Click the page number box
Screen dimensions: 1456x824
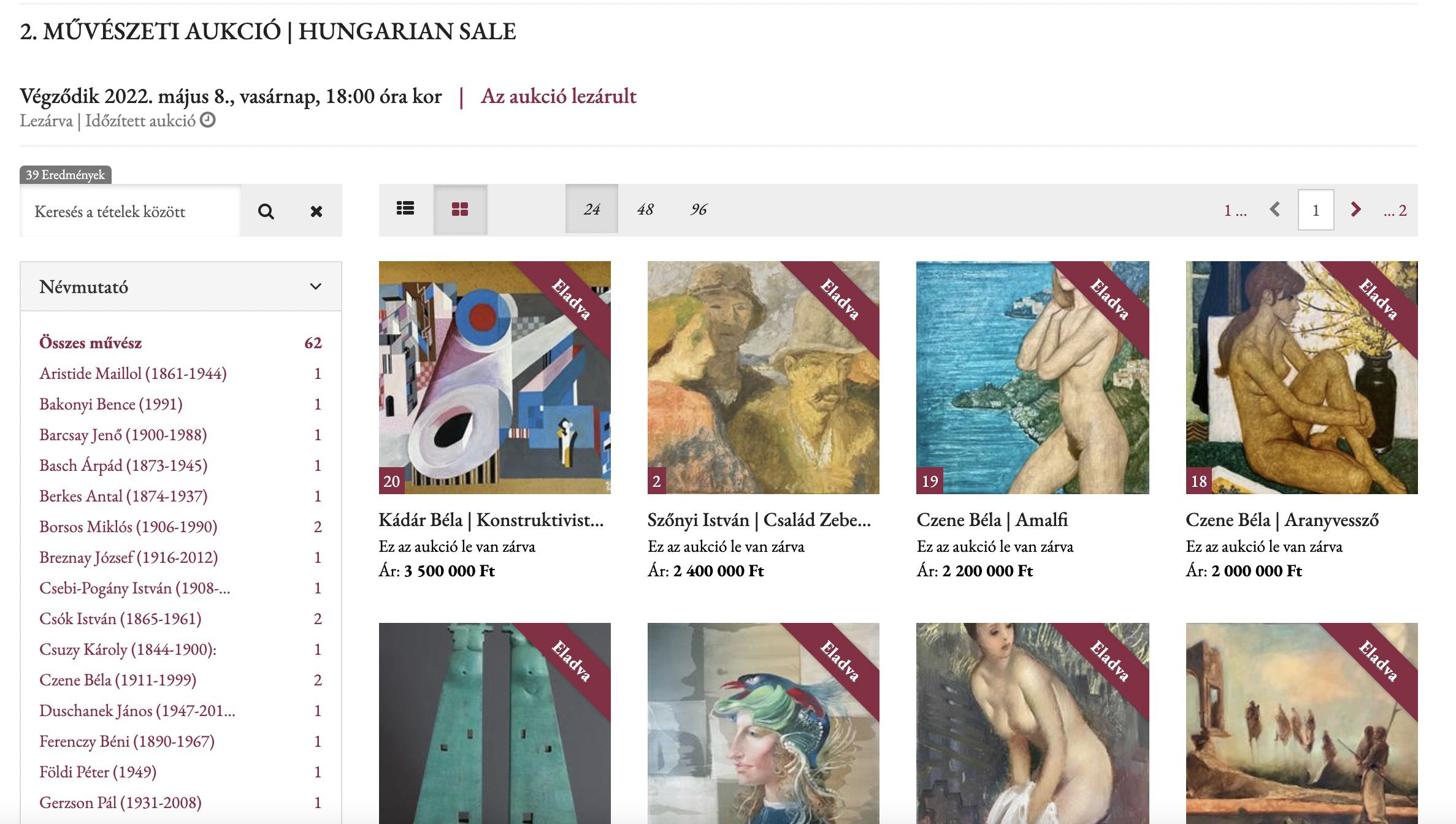[x=1316, y=210]
